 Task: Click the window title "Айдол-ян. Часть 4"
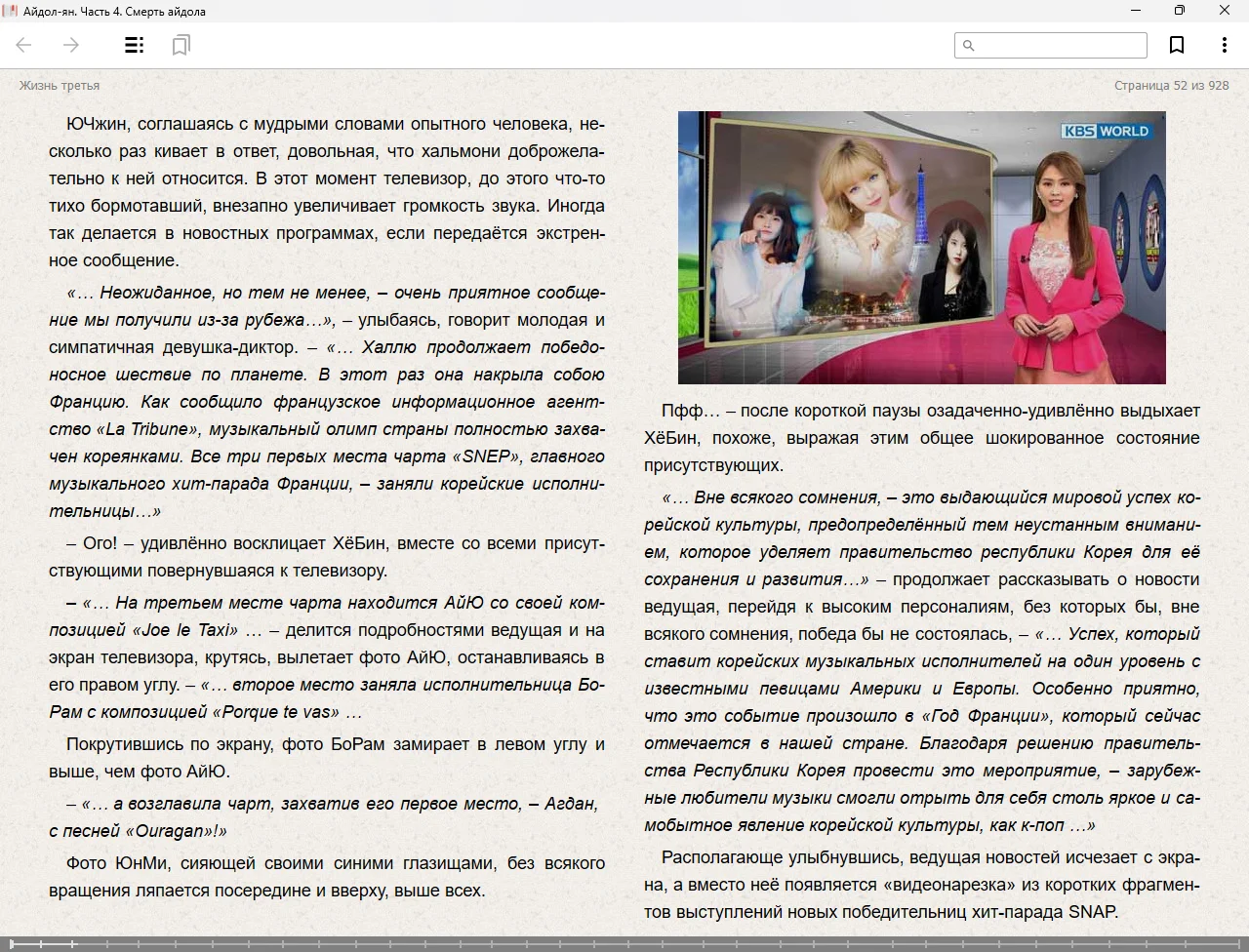tap(114, 11)
